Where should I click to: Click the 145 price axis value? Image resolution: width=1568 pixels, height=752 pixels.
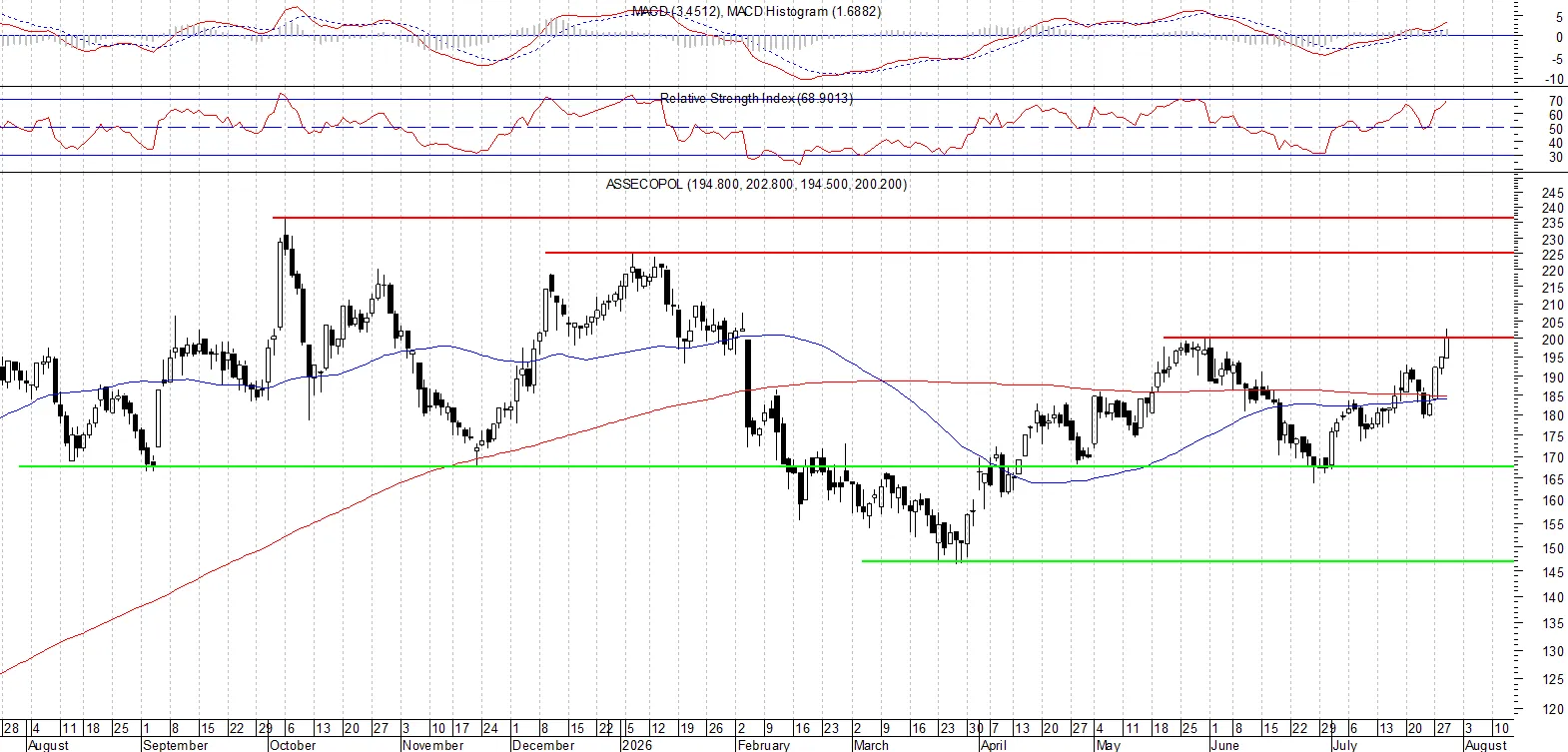(x=1553, y=572)
